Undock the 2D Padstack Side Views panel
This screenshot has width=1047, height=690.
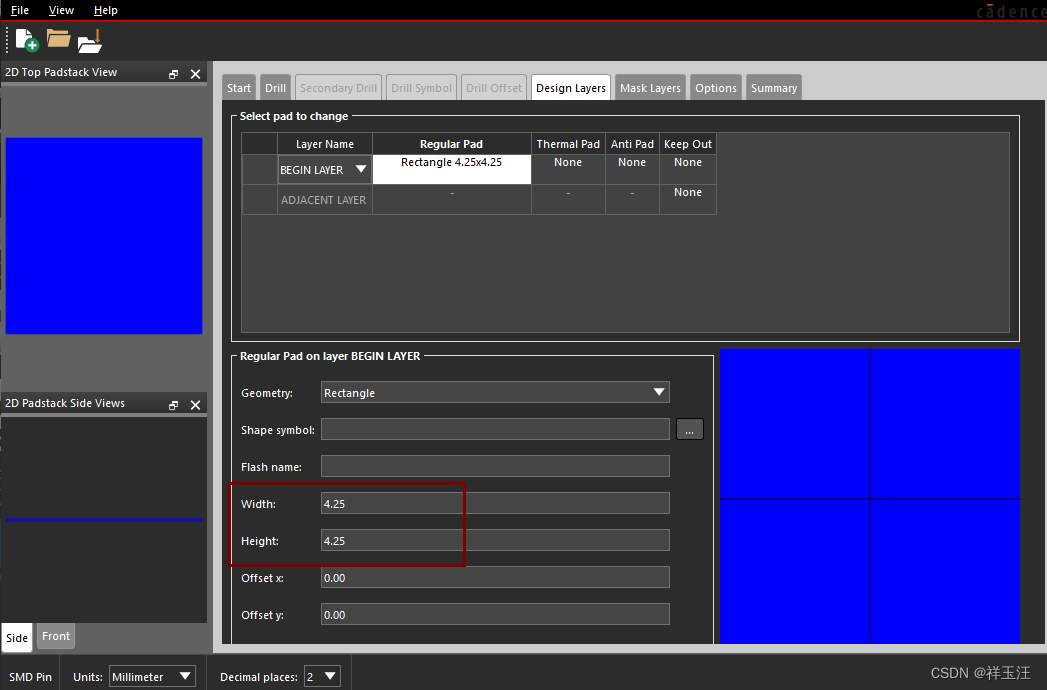tap(174, 405)
